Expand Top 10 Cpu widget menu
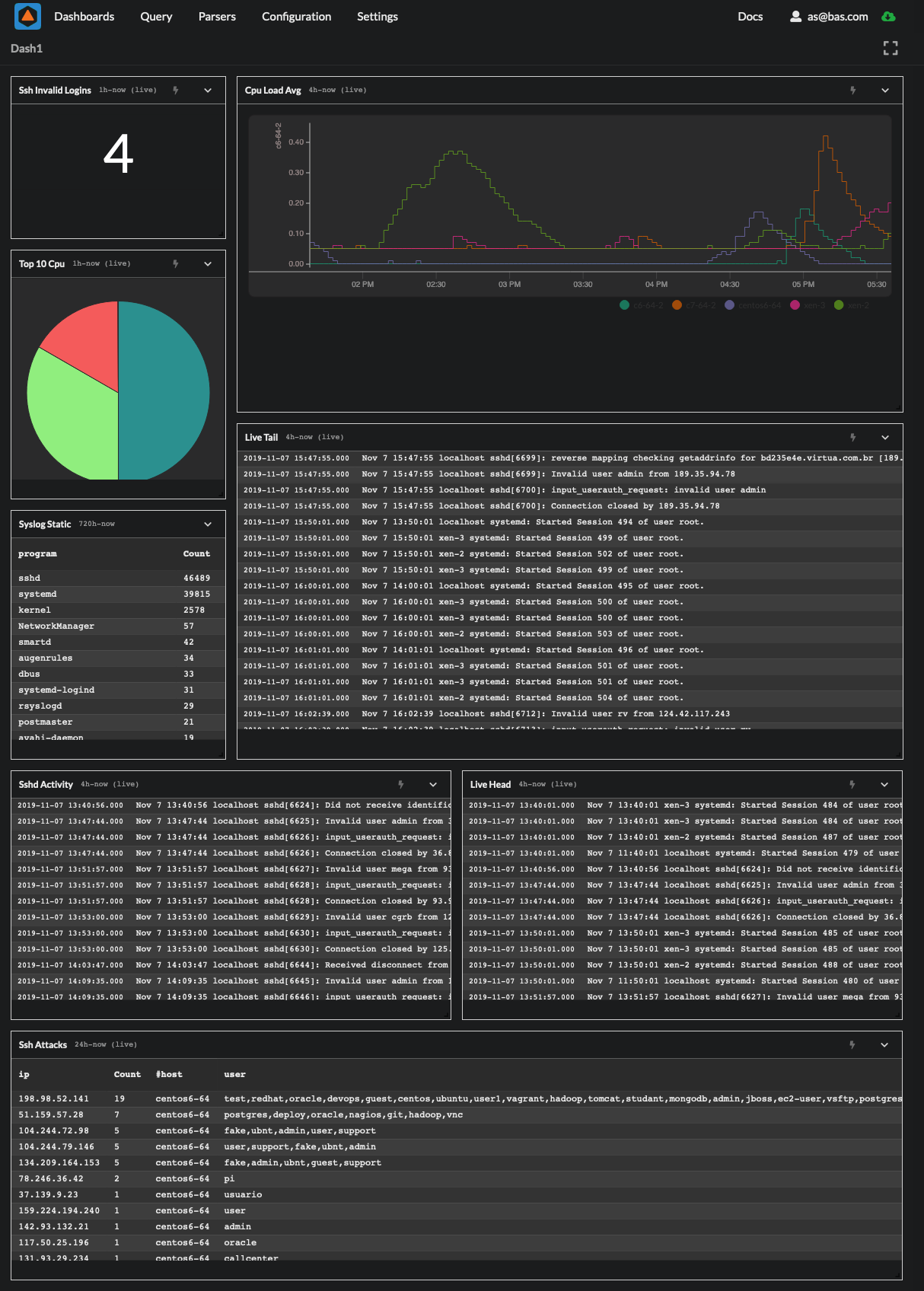The height and width of the screenshot is (1291, 924). click(208, 264)
